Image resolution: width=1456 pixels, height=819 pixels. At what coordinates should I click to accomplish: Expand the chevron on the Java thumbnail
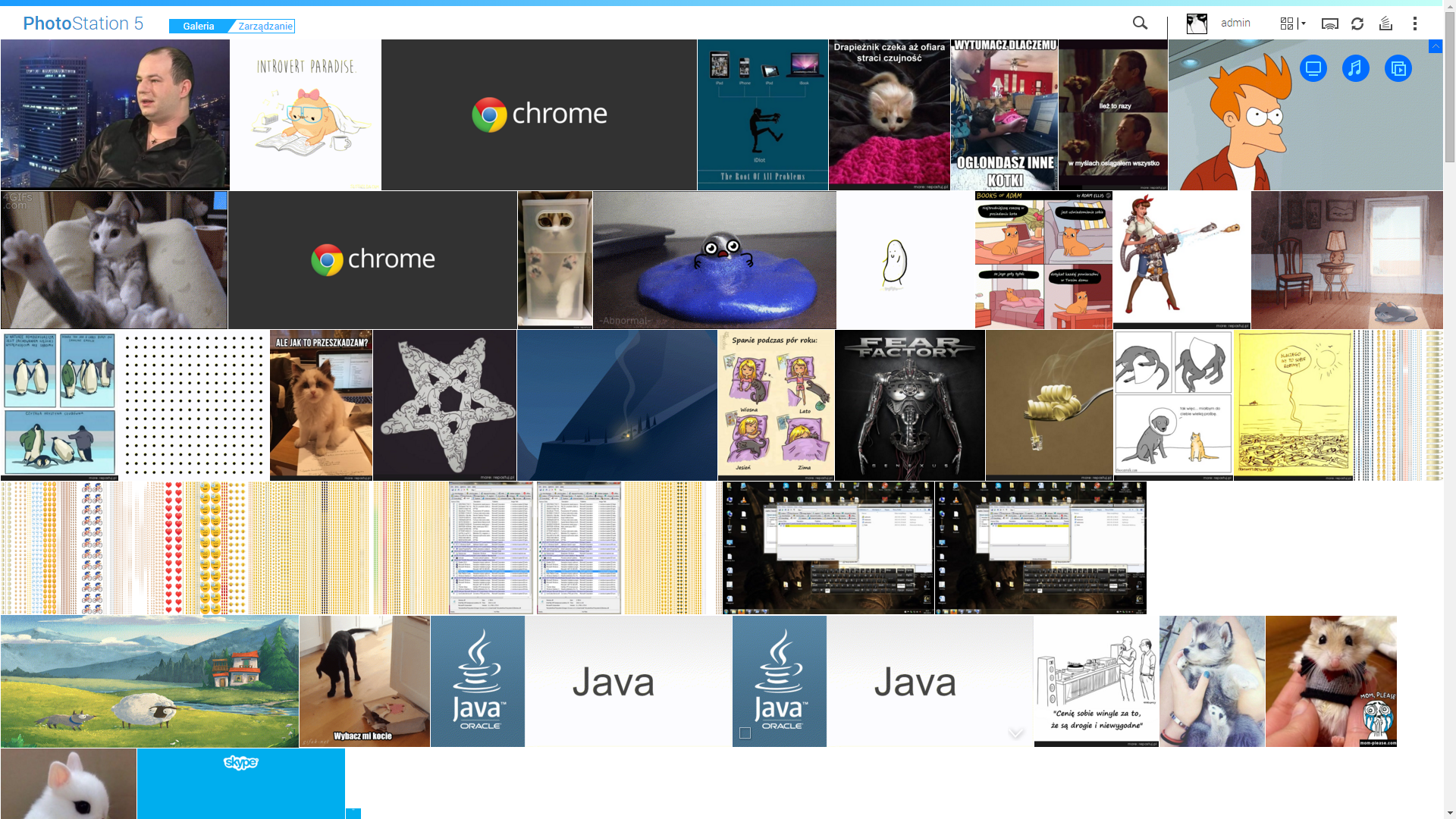point(1016,733)
